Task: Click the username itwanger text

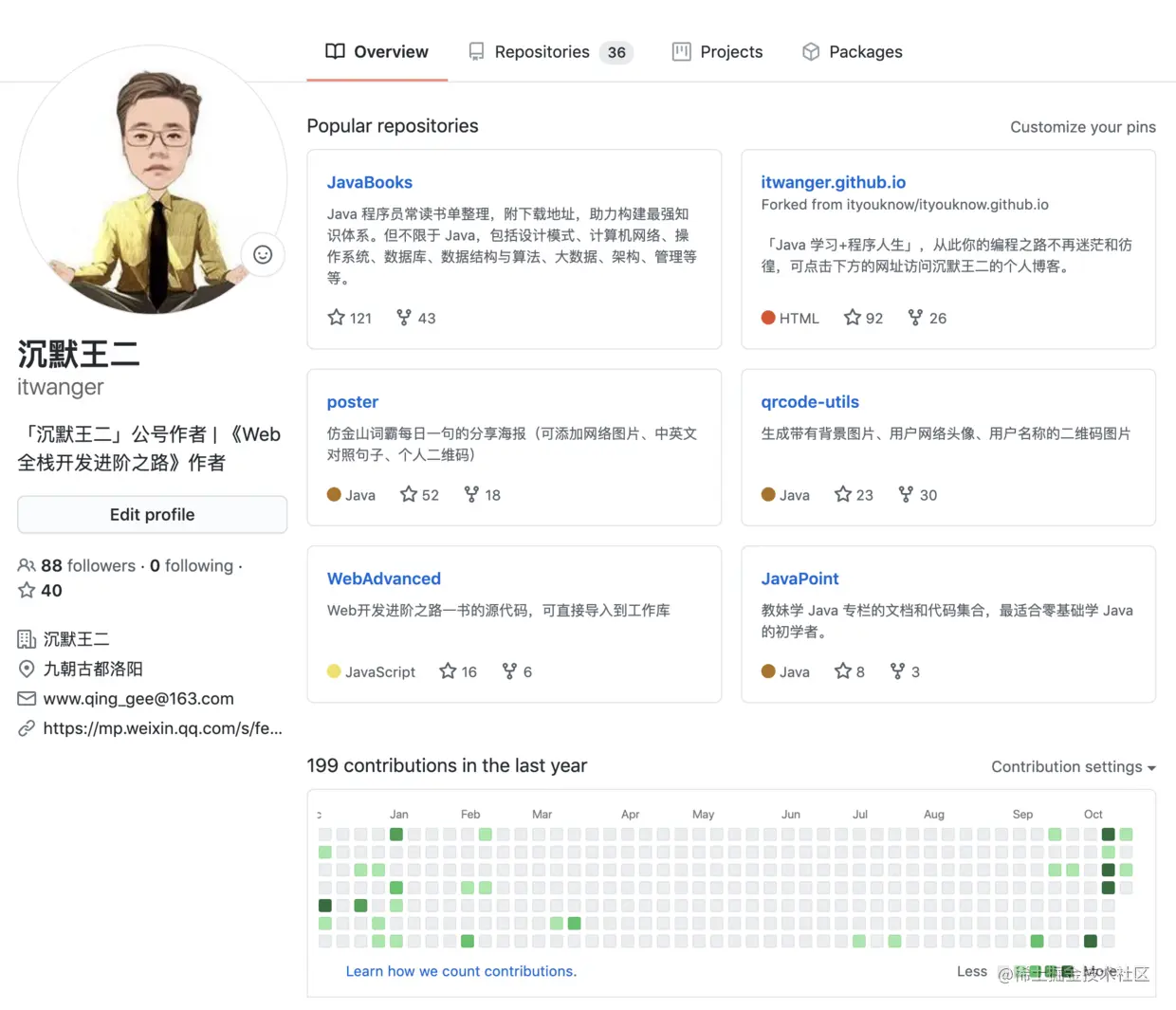Action: pos(61,387)
